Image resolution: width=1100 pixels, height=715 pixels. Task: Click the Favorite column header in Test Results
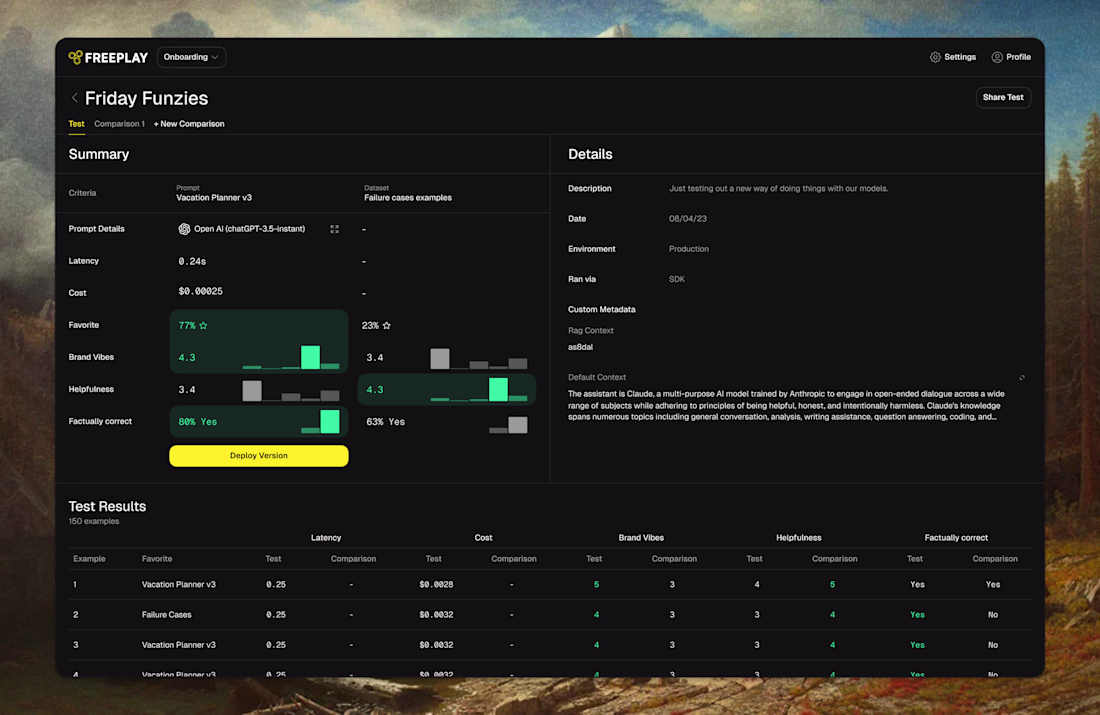tap(157, 559)
